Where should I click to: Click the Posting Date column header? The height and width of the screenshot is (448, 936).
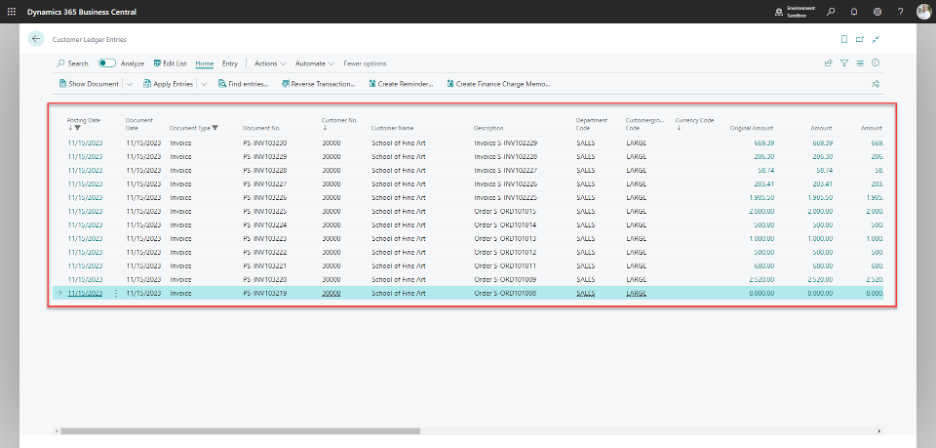click(84, 123)
